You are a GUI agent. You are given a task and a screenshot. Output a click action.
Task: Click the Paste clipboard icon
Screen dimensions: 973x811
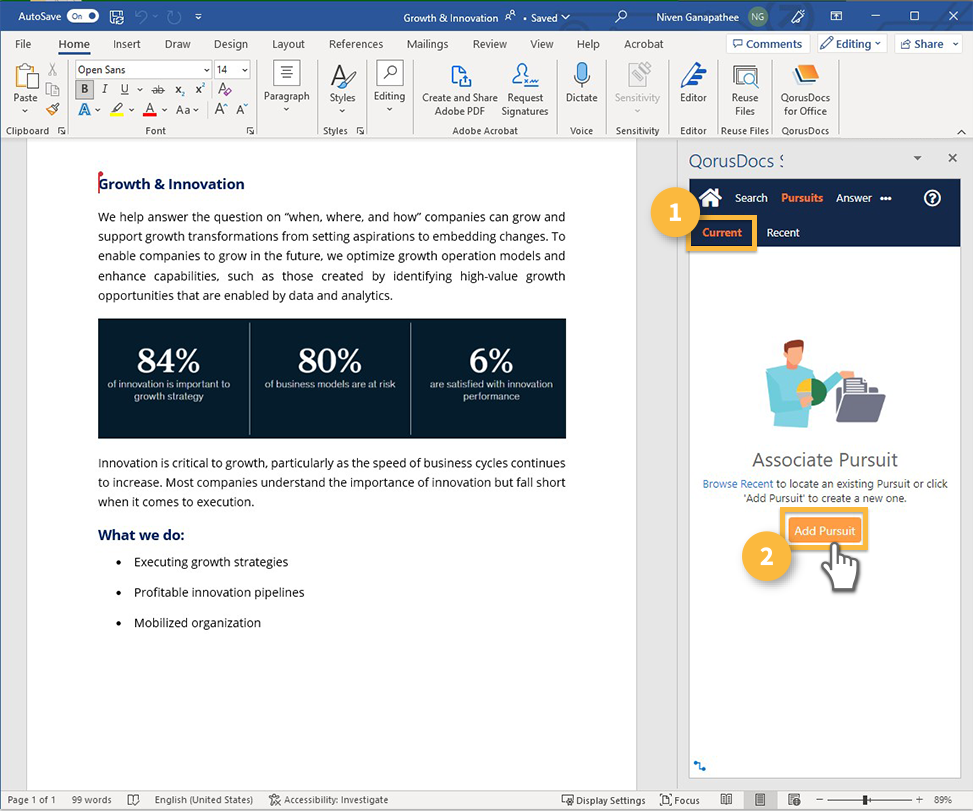click(25, 76)
